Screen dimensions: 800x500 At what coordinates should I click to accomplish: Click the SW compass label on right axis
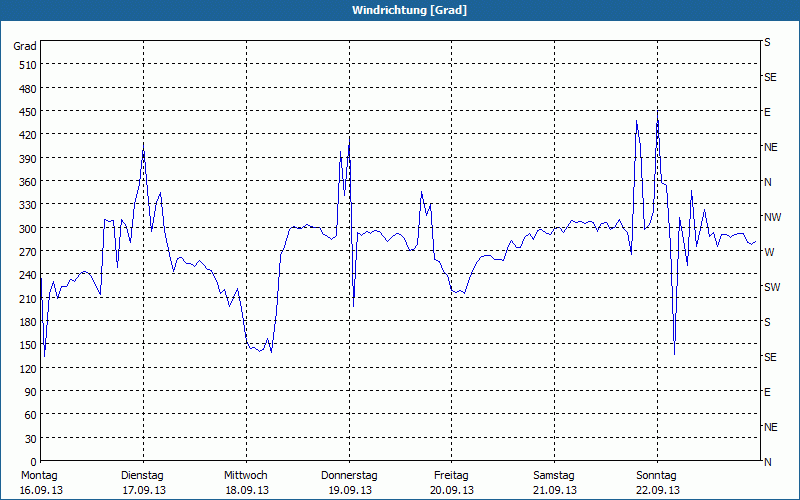point(772,287)
